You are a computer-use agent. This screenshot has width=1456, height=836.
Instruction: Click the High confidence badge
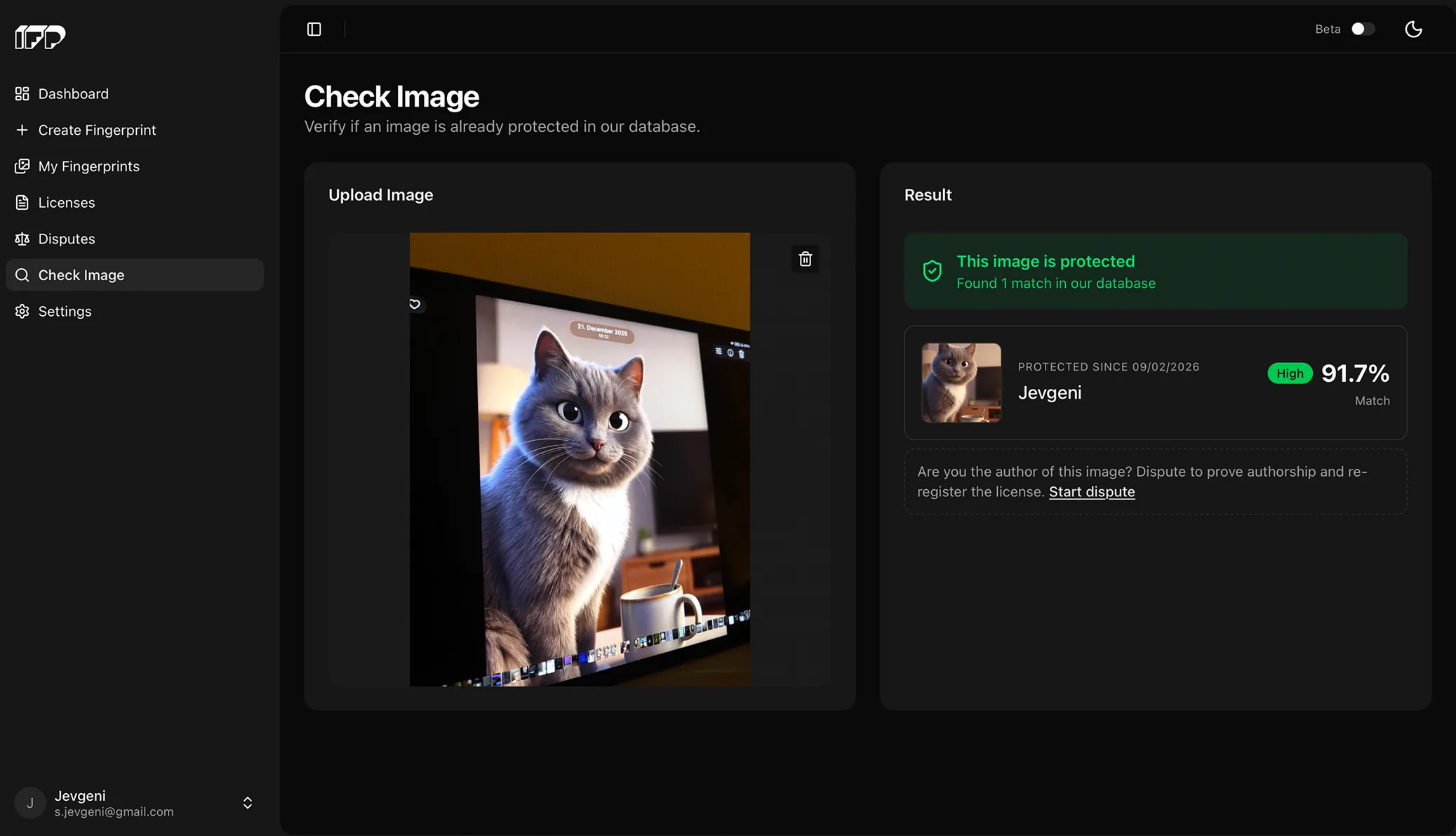pyautogui.click(x=1290, y=373)
